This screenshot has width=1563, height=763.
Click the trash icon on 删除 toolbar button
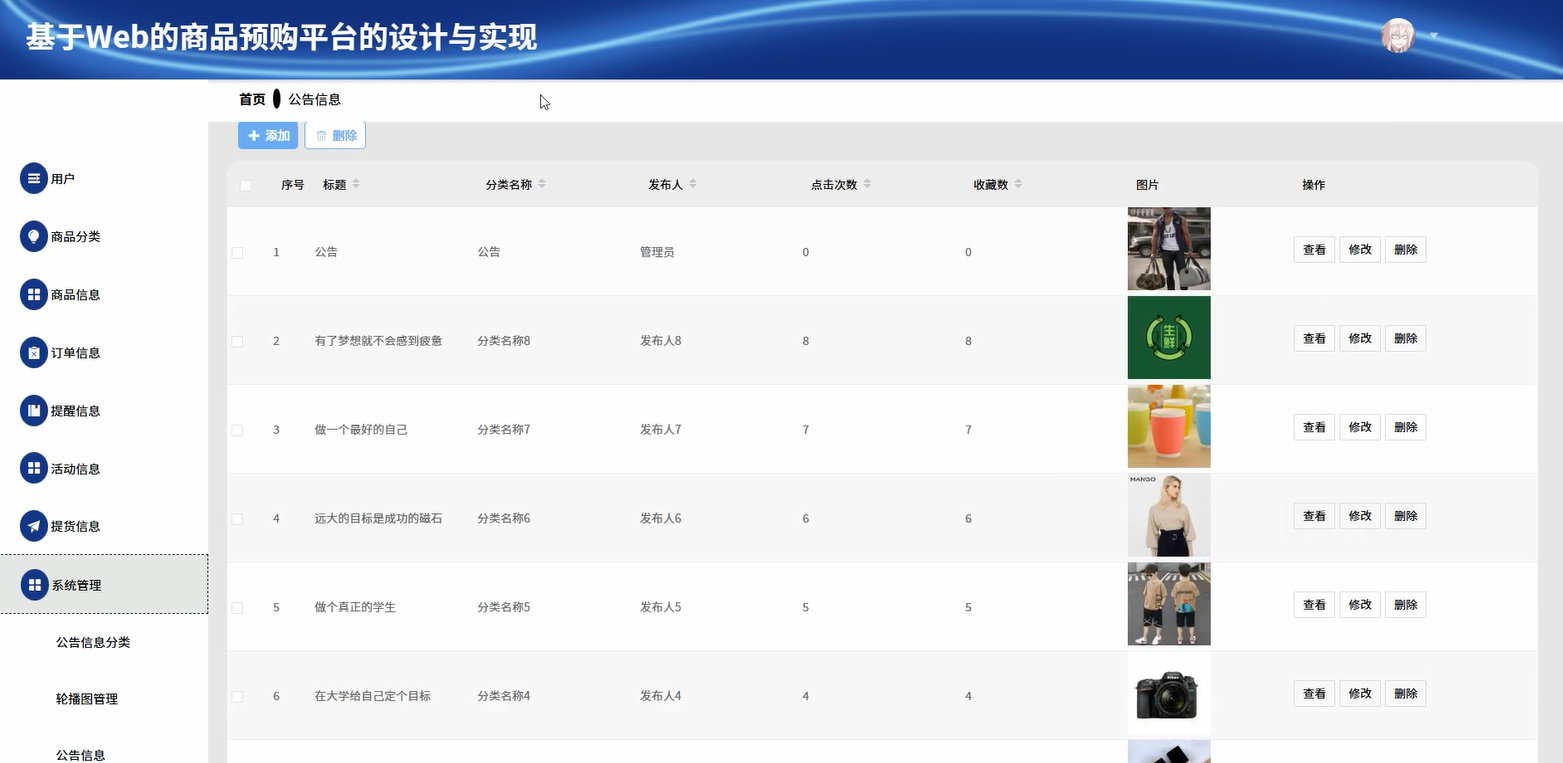pos(322,136)
